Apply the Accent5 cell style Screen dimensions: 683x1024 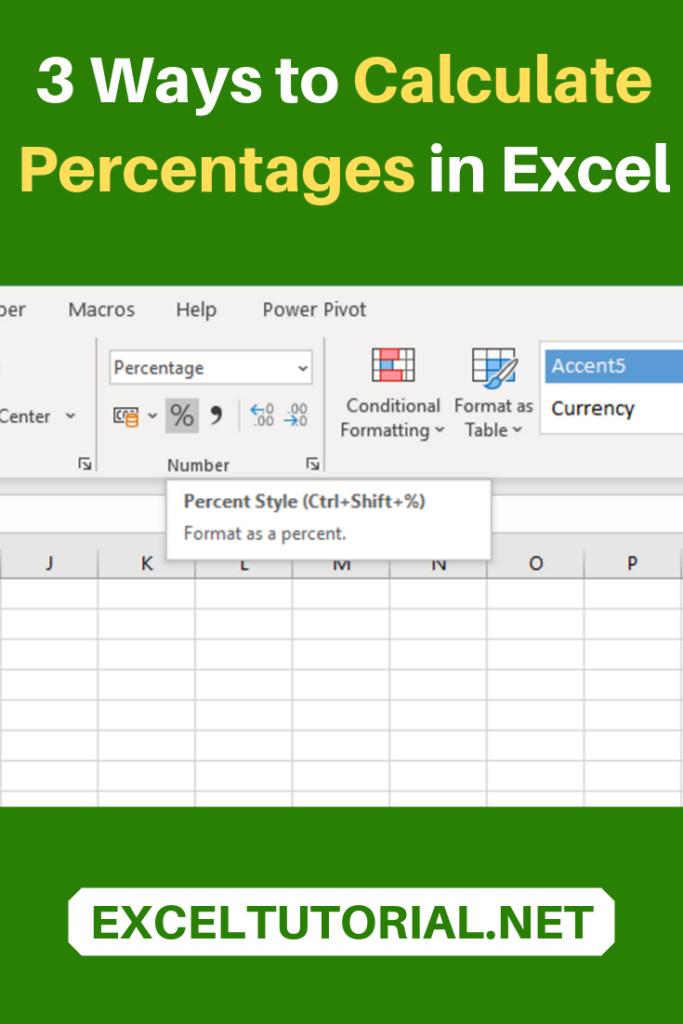coord(612,366)
